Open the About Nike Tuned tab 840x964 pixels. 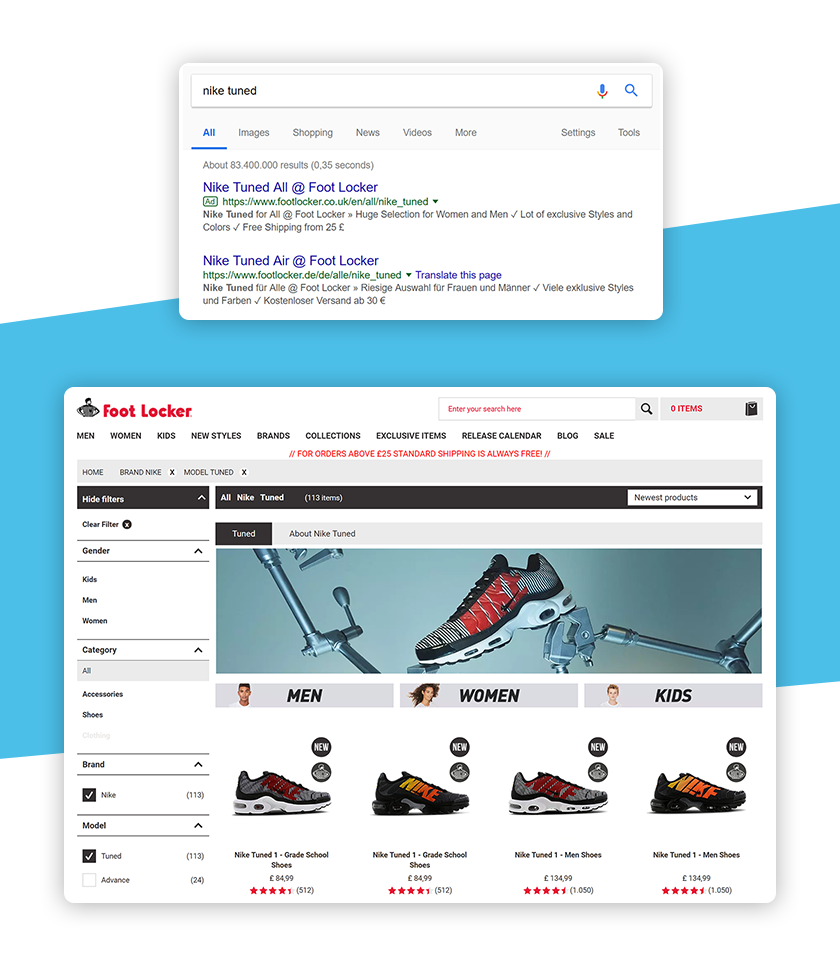pos(322,534)
